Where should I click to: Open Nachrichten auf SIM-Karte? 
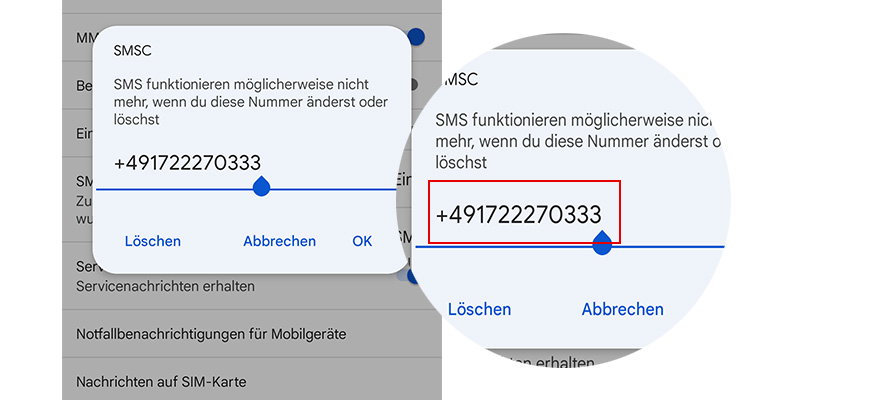point(161,381)
